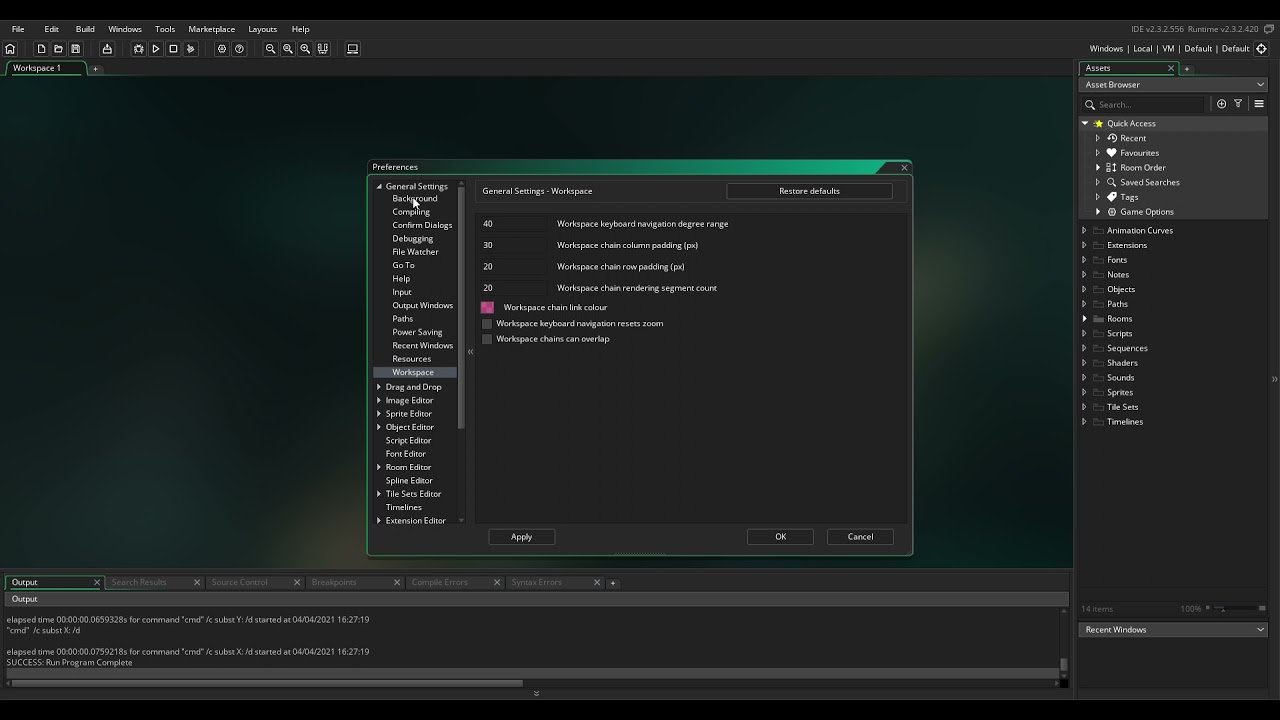Click the Tags label icon
Viewport: 1280px width, 720px height.
pyautogui.click(x=1111, y=197)
